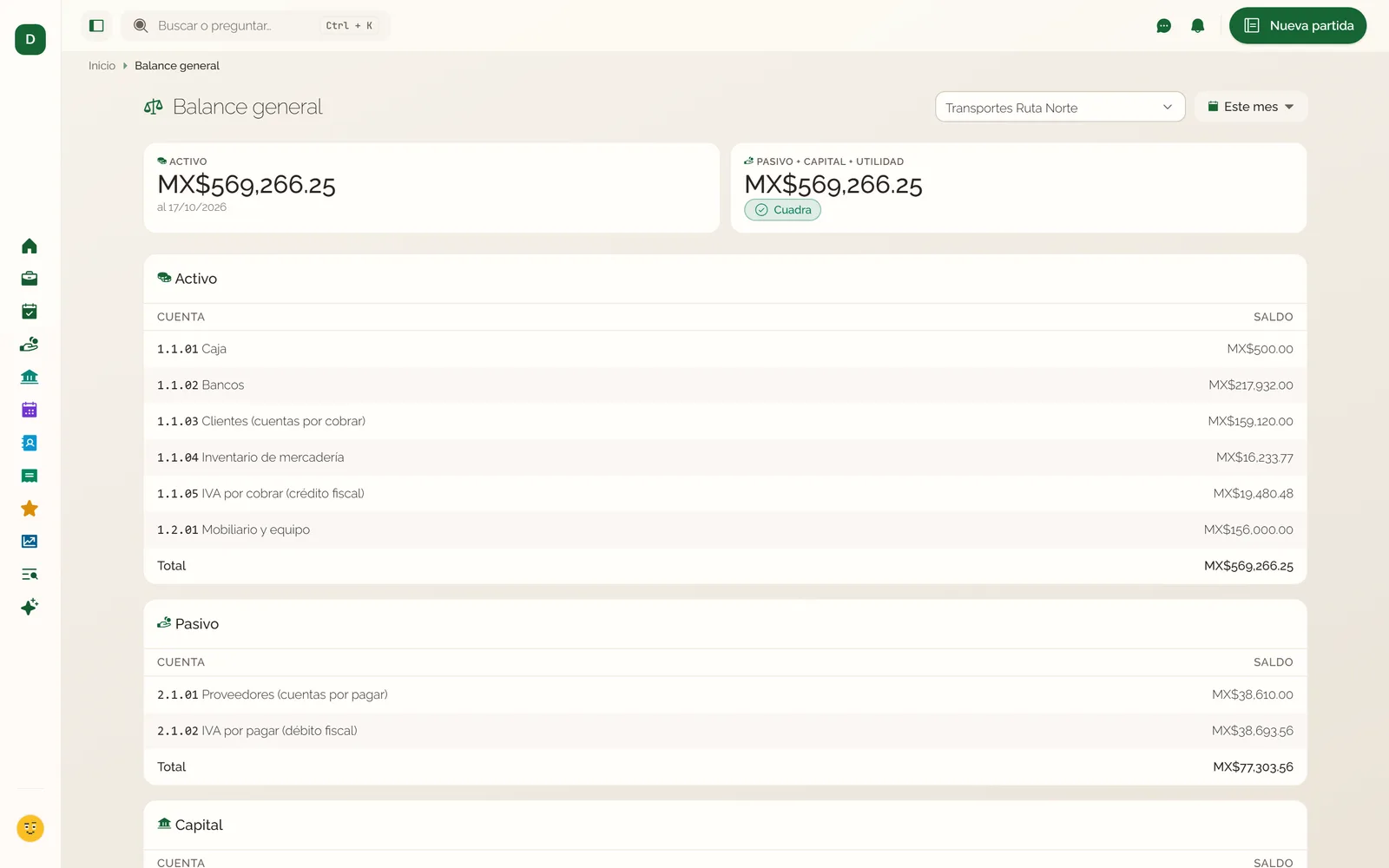Click the MX$156,000.00 balance value
This screenshot has width=1389, height=868.
[1248, 529]
